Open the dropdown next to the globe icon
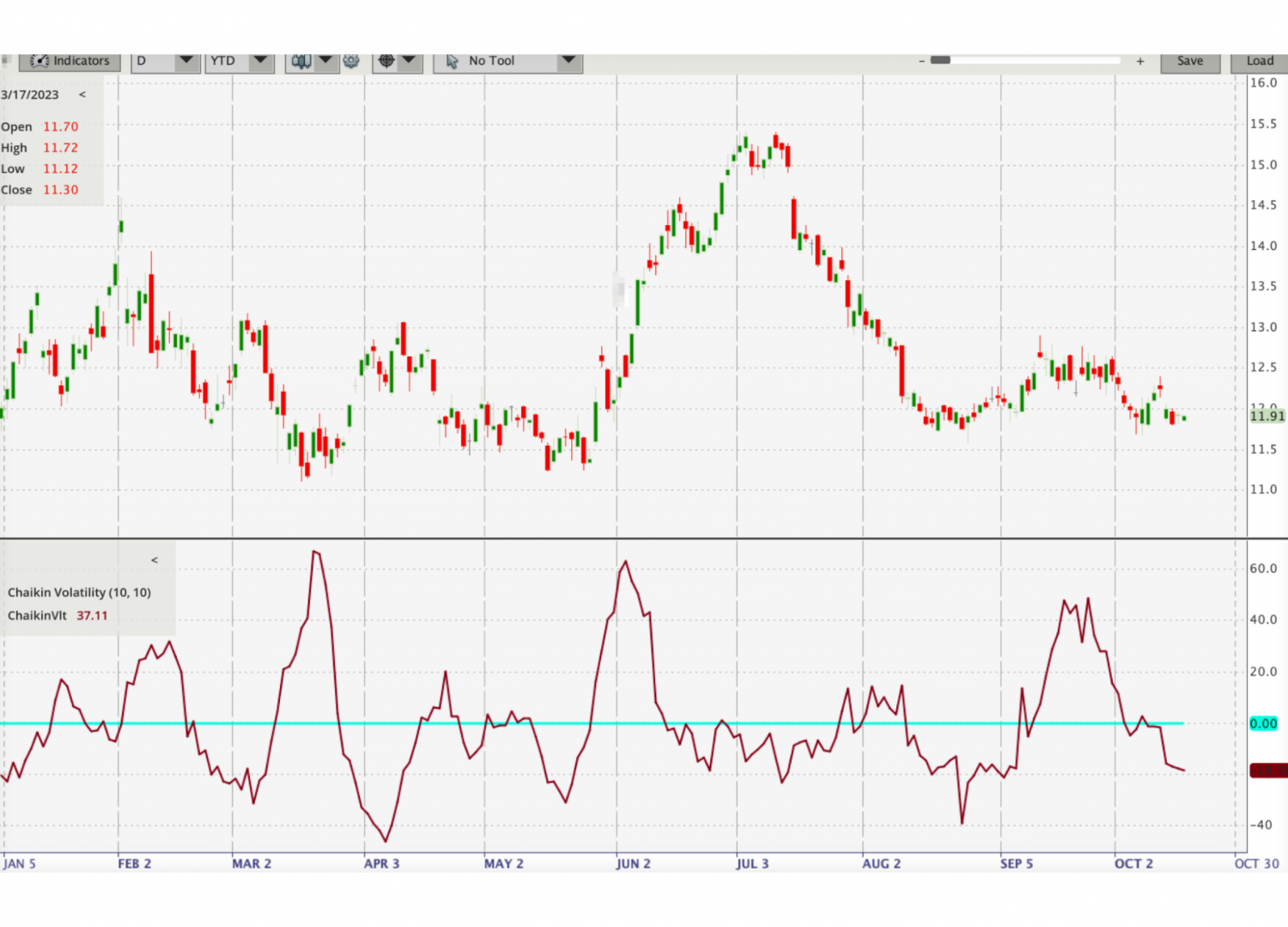The image size is (1288, 927). [410, 60]
